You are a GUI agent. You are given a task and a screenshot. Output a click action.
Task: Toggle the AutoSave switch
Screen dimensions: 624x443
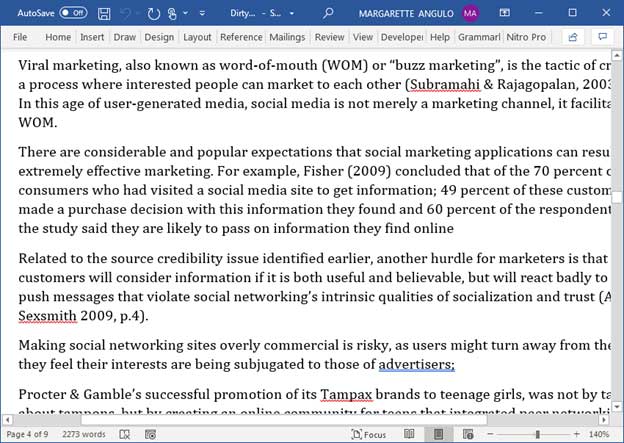(73, 13)
